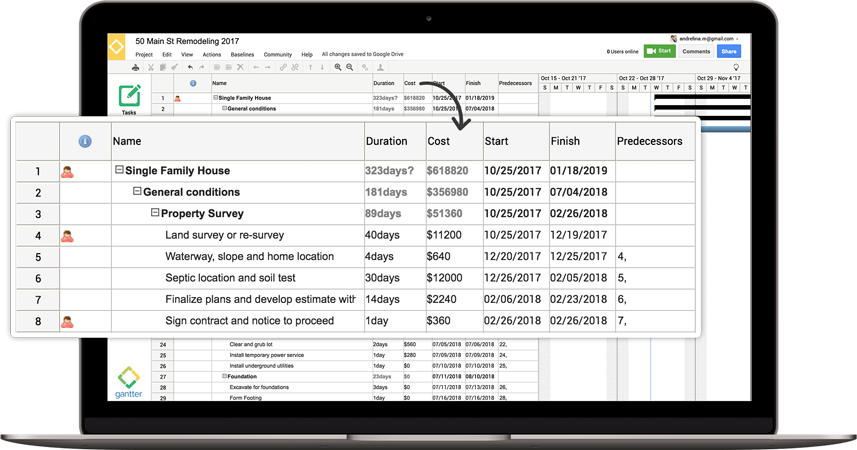
Task: Click the Tasks sidebar icon
Action: [129, 96]
